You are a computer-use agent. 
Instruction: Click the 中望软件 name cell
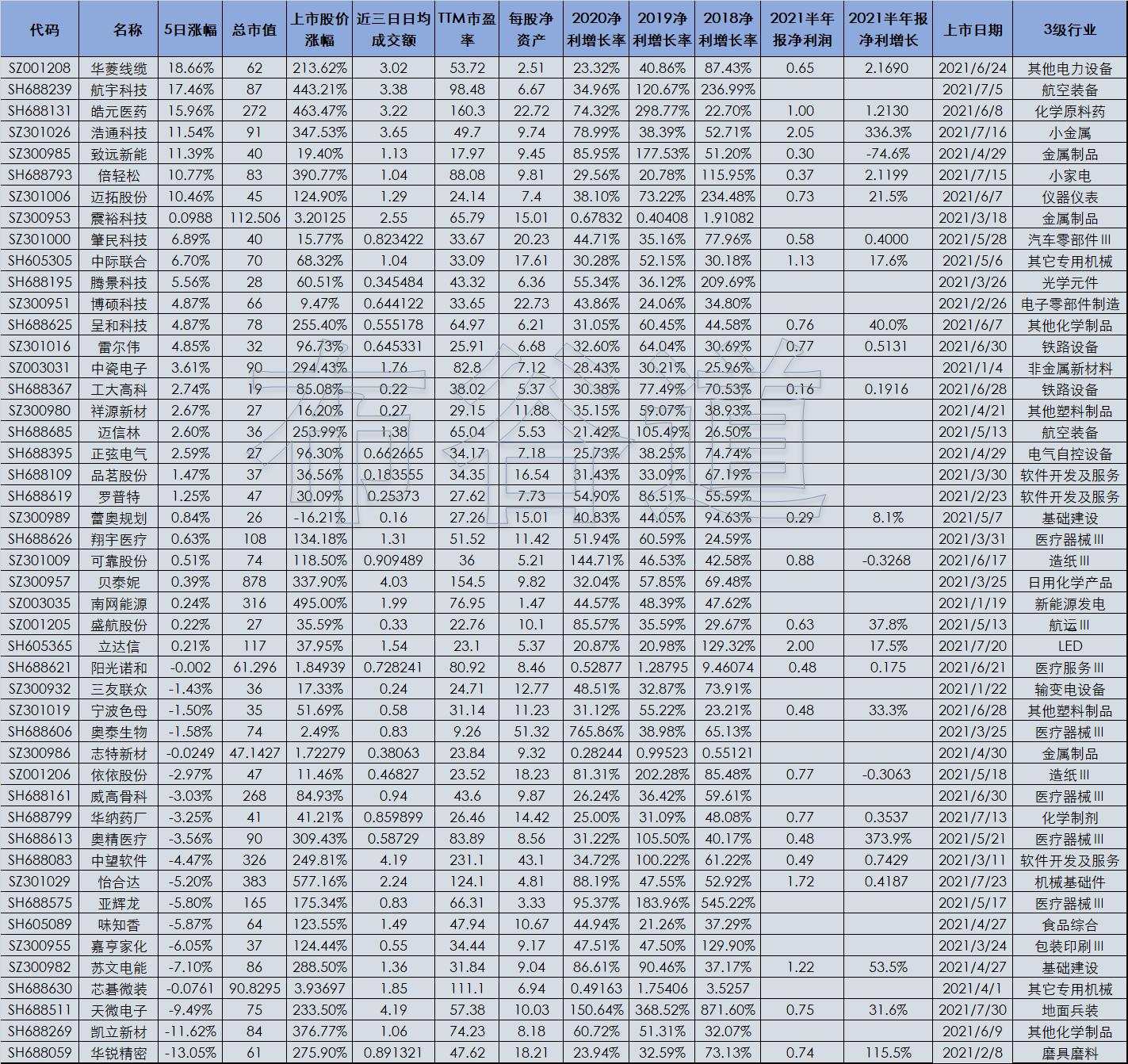click(119, 860)
